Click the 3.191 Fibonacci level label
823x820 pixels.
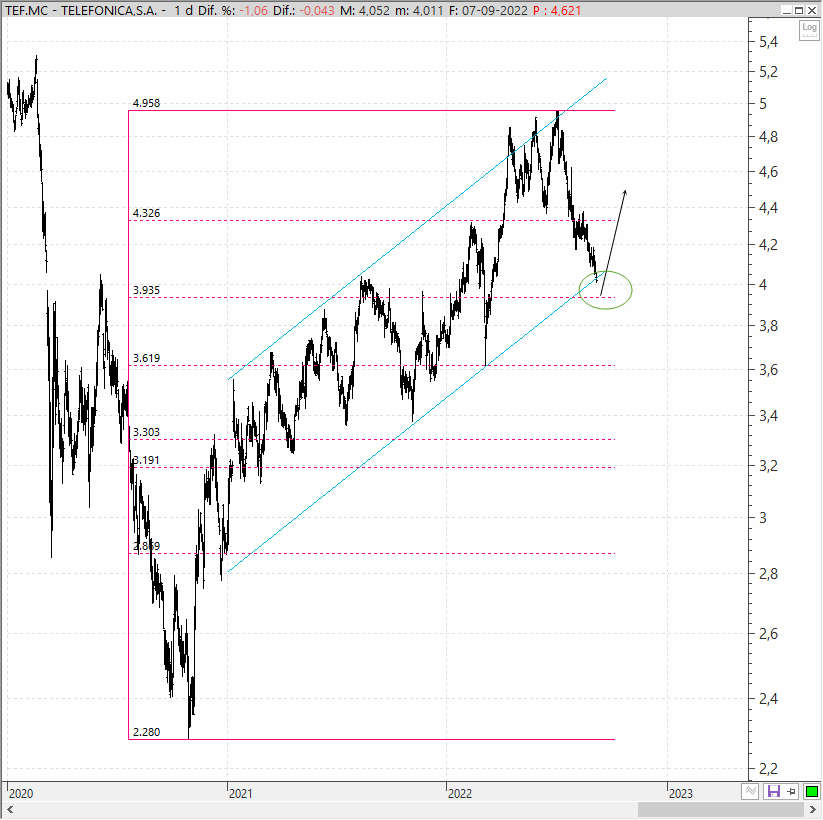(146, 460)
